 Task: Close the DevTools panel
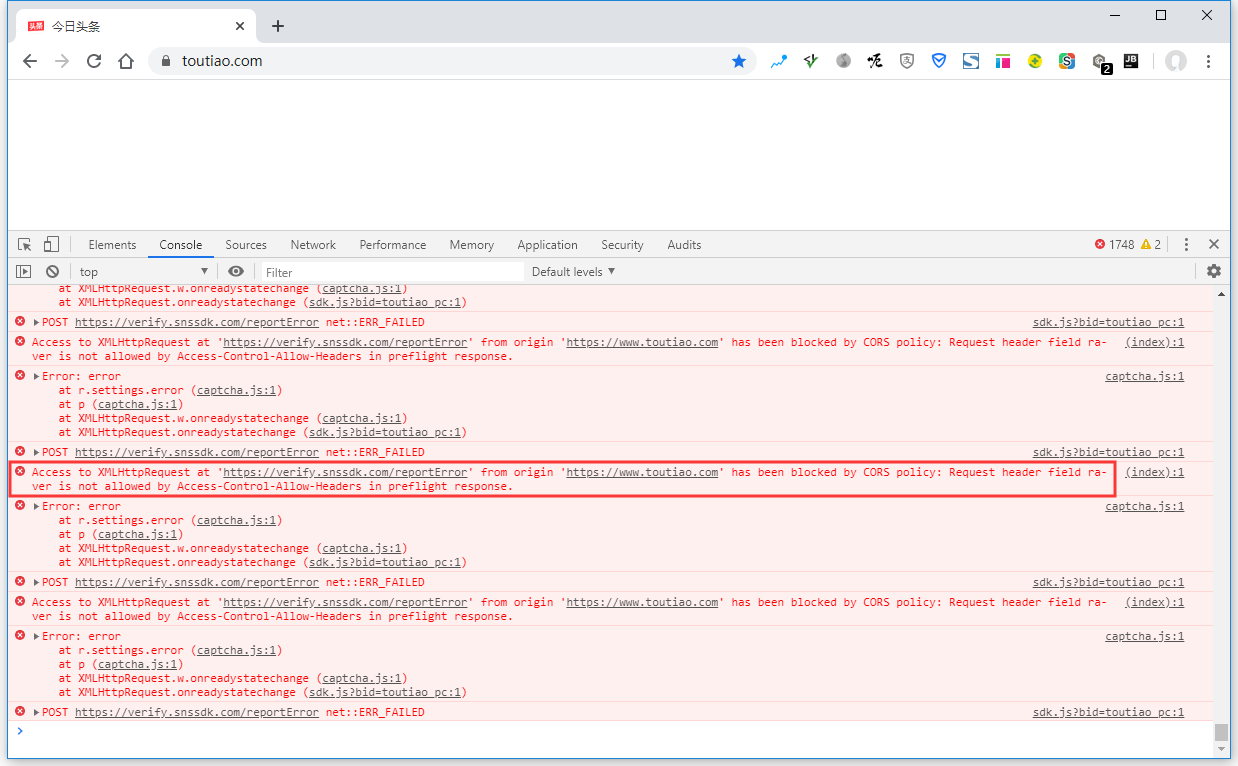[1214, 245]
